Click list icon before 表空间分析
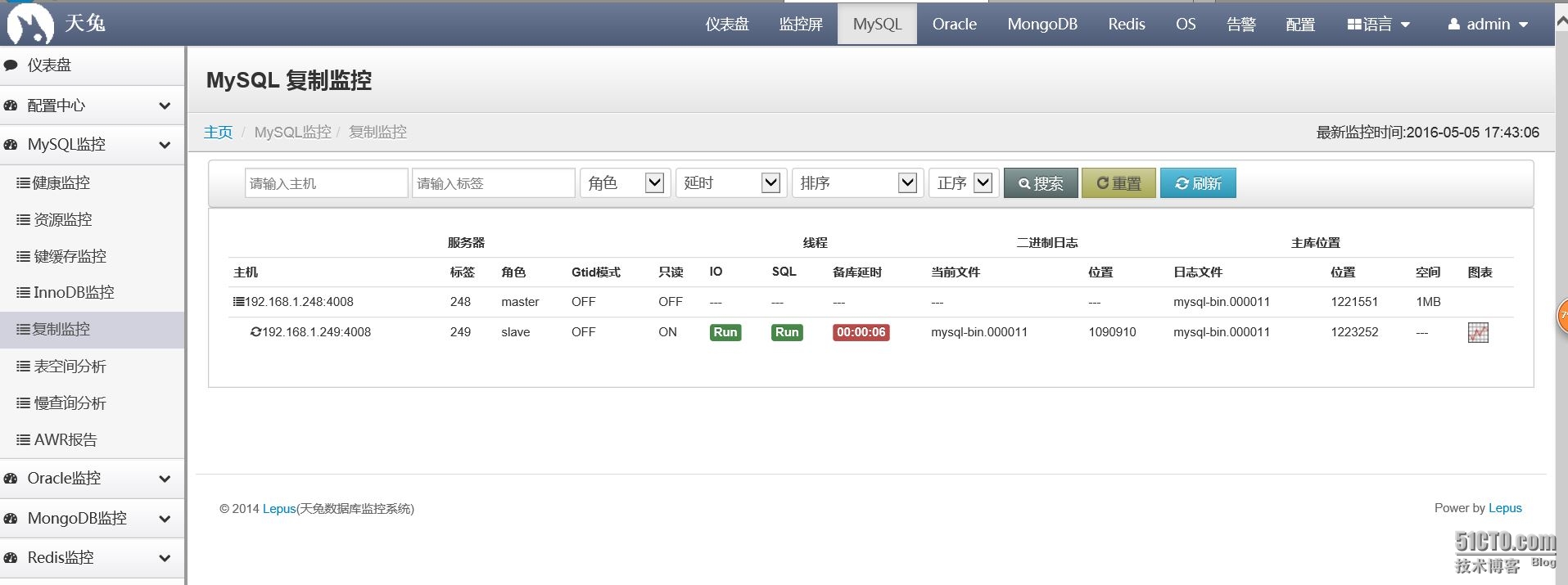 point(23,367)
